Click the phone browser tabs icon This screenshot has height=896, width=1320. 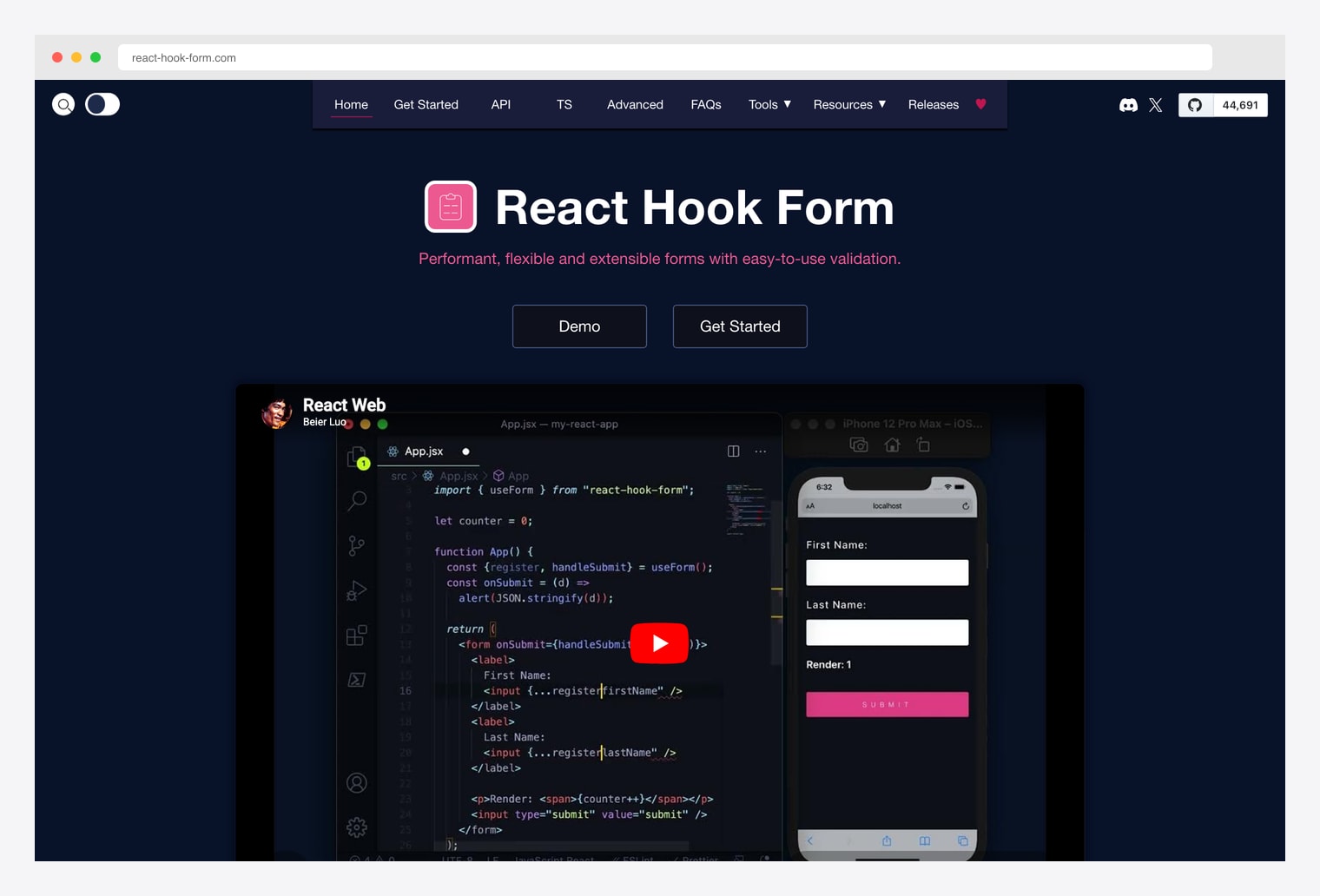pyautogui.click(x=963, y=841)
